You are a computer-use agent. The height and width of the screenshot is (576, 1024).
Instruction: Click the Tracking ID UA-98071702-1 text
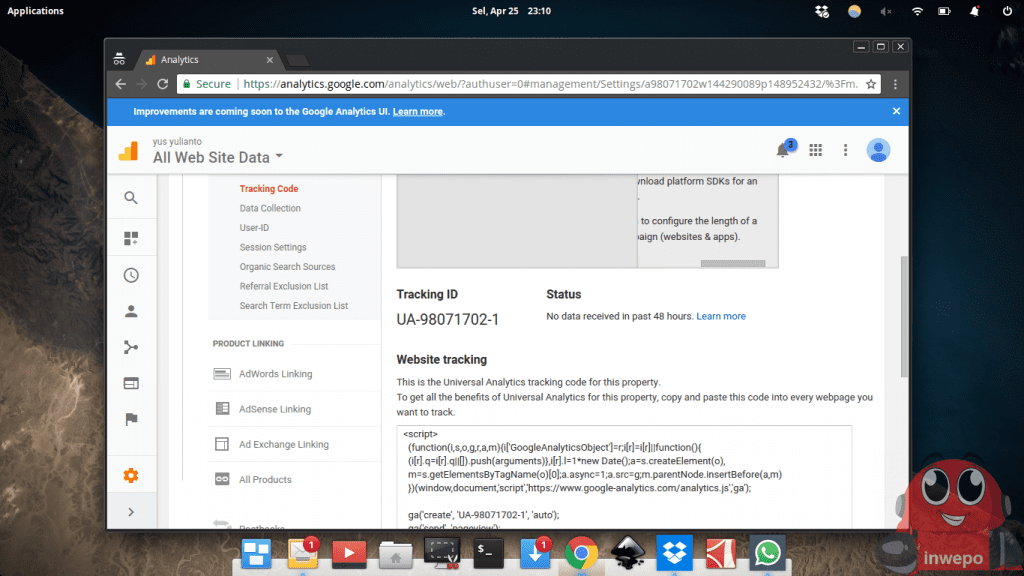click(x=447, y=319)
